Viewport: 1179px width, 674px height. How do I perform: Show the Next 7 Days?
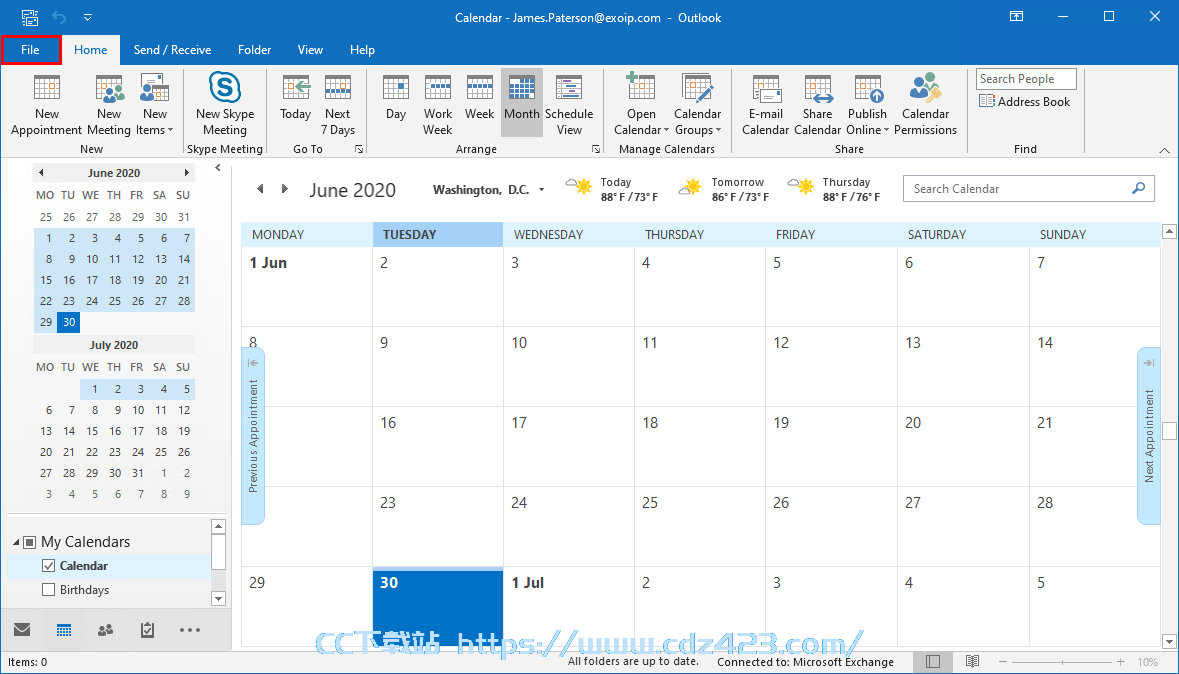coord(338,105)
